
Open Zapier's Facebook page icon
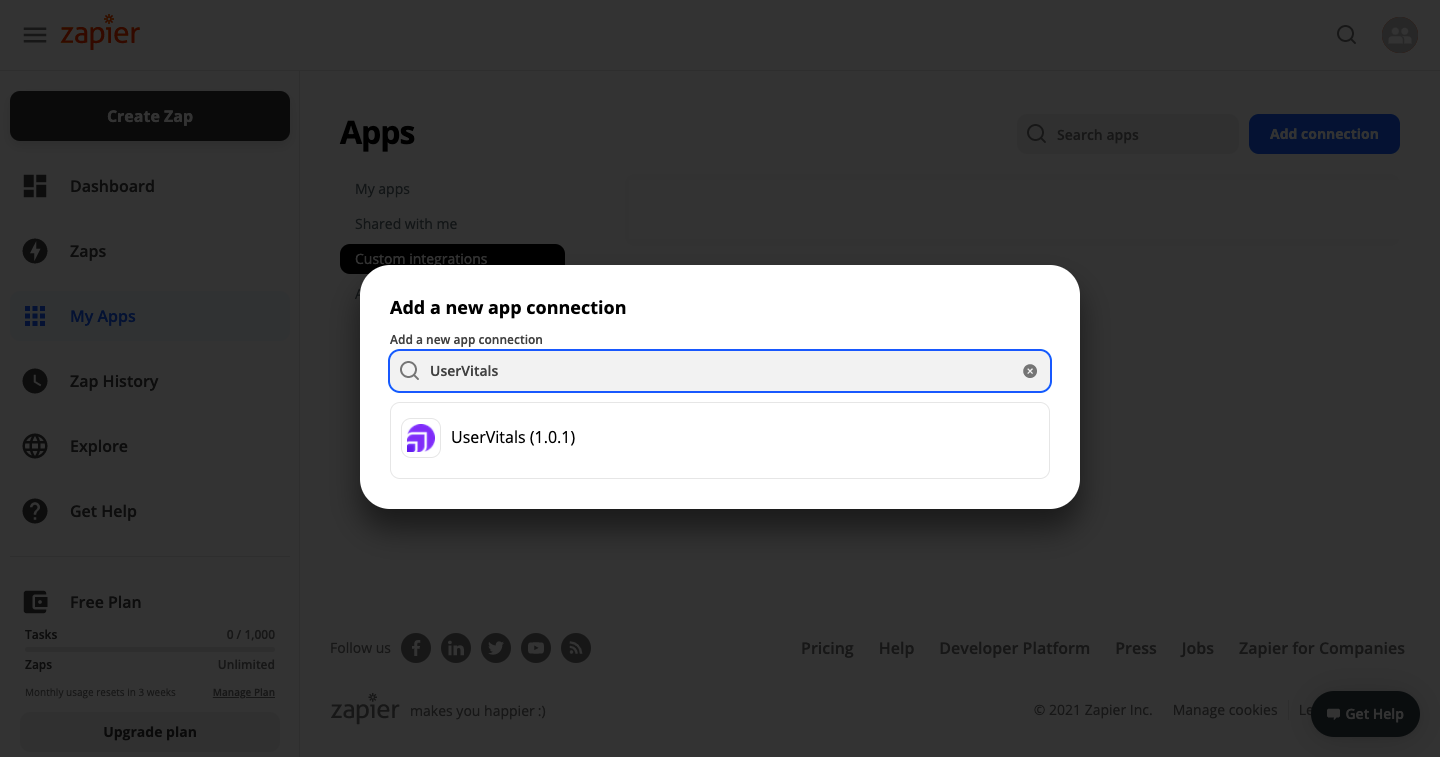(x=416, y=648)
